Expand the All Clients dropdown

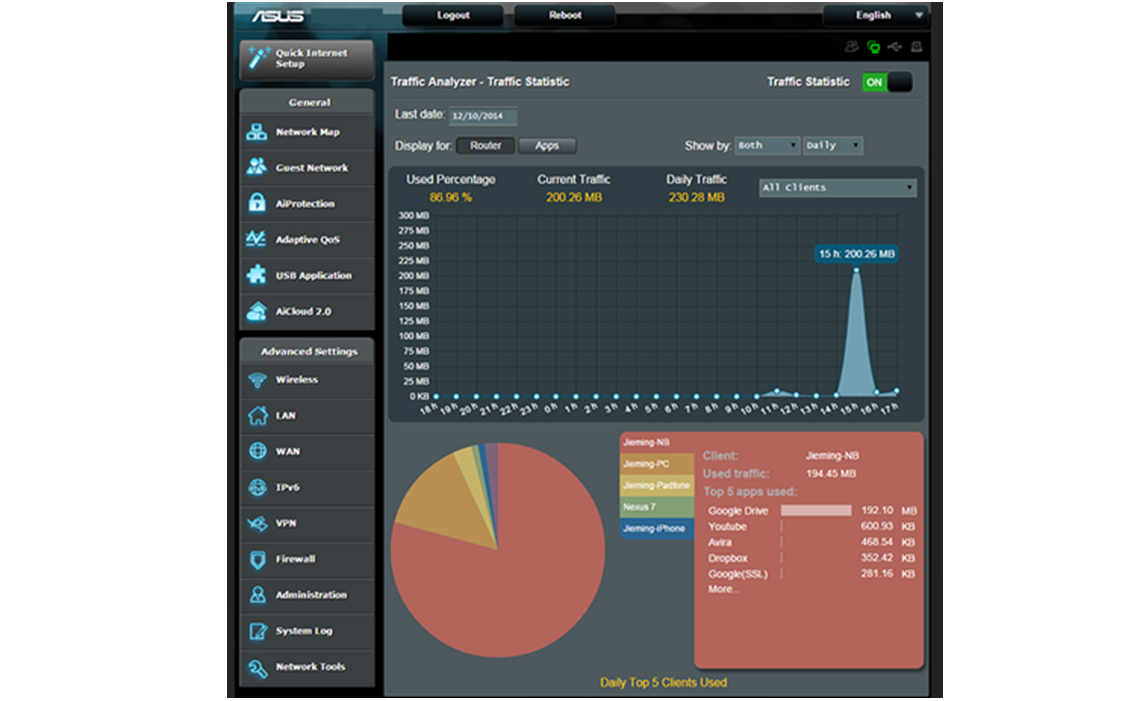[x=838, y=187]
